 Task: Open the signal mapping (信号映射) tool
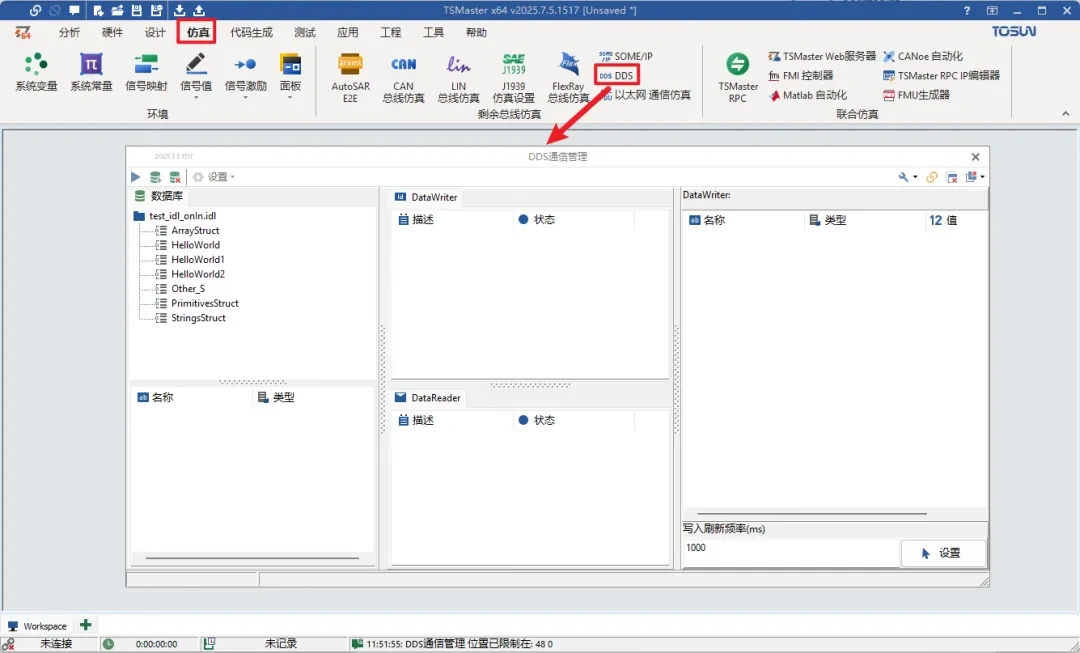coord(146,73)
